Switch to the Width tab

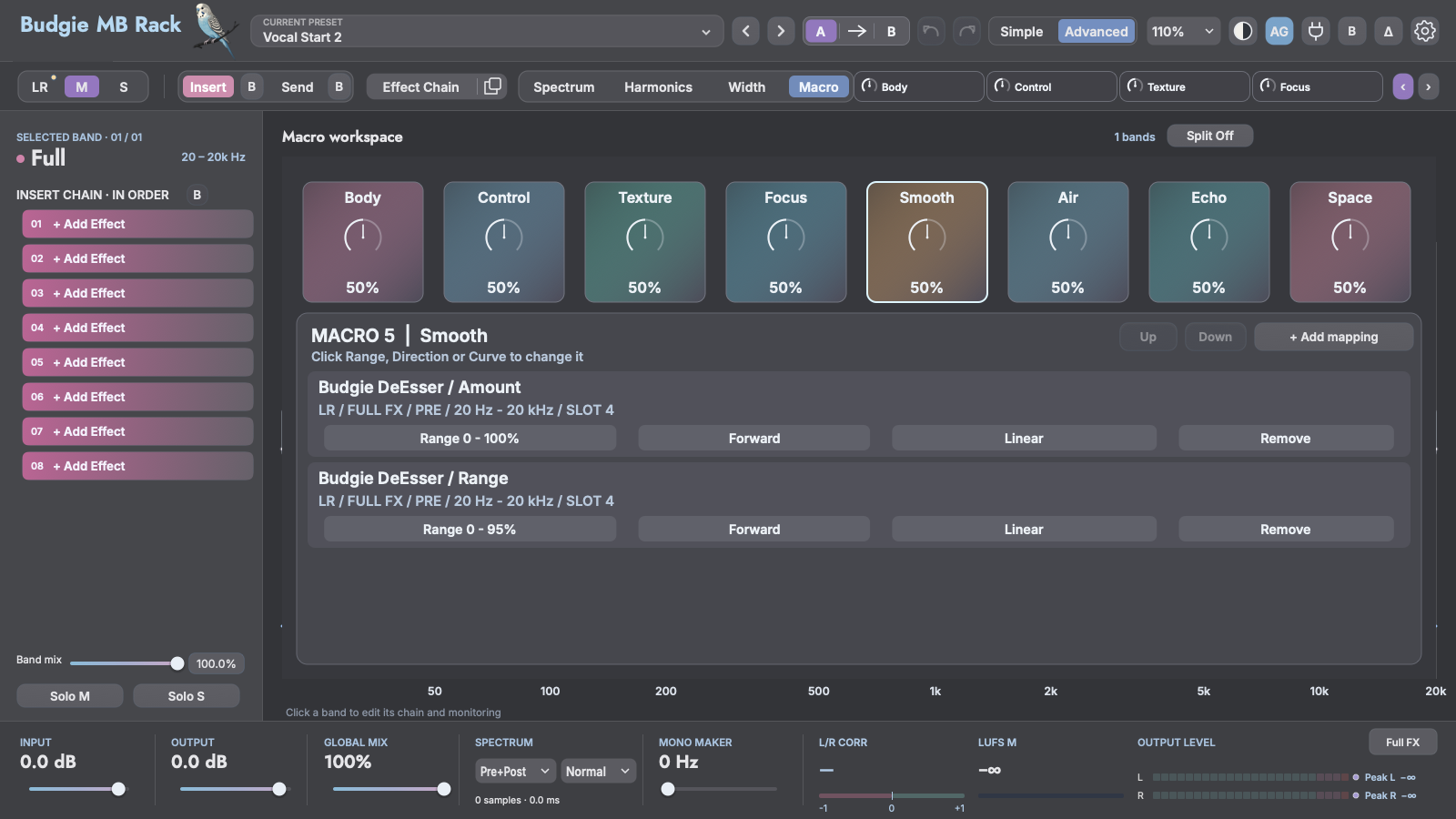coord(746,86)
